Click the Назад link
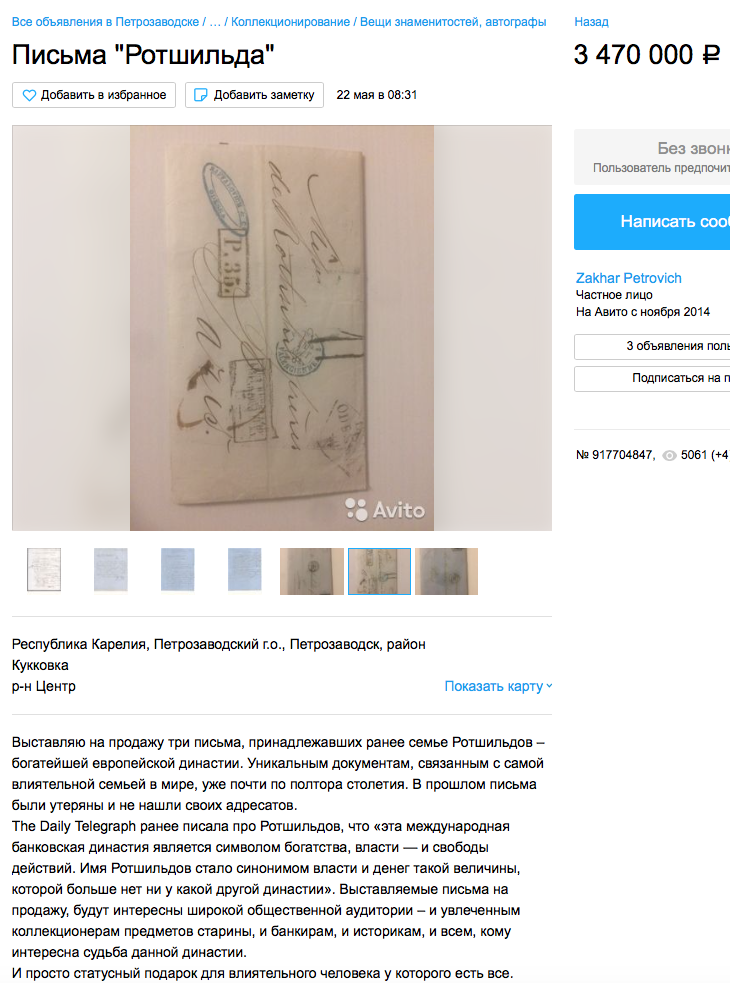Screen dimensions: 730x983 (x=591, y=22)
